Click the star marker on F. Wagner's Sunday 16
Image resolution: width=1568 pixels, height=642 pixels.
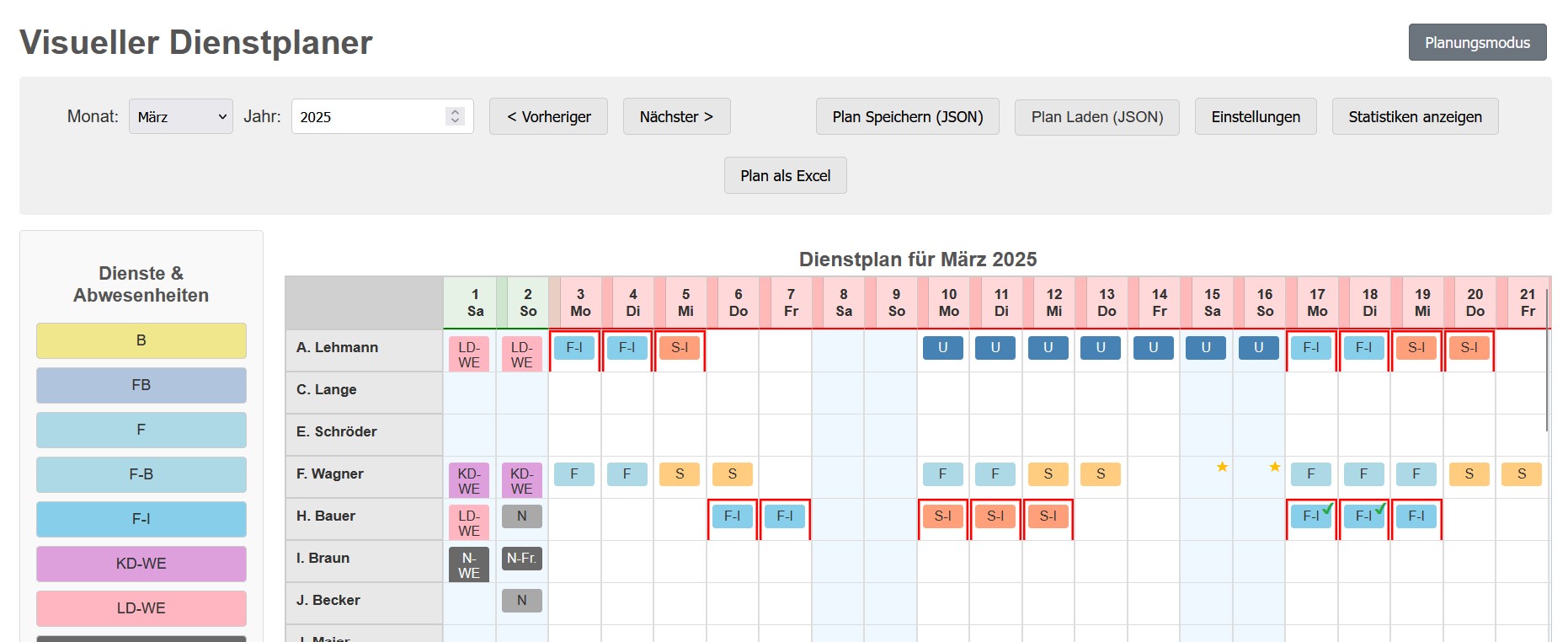(x=1275, y=467)
